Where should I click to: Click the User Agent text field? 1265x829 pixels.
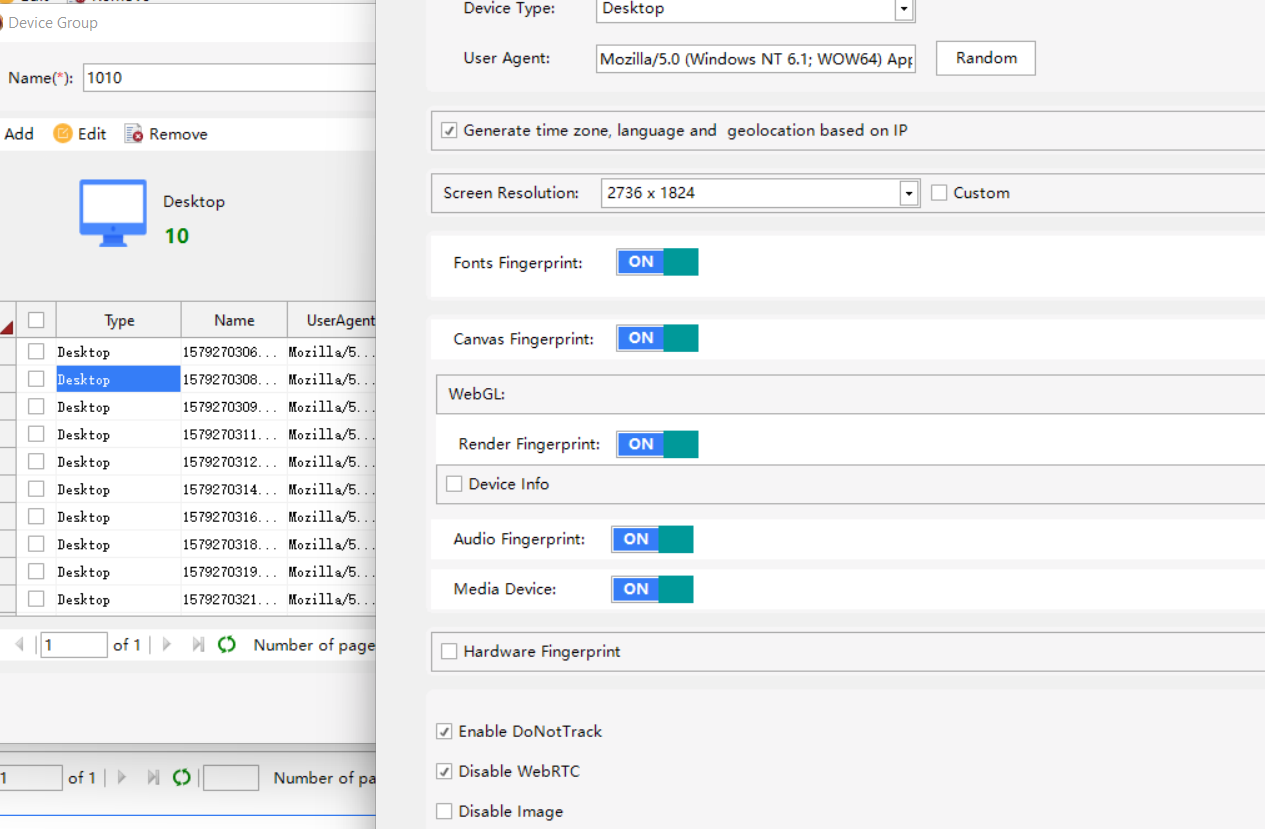pos(756,59)
